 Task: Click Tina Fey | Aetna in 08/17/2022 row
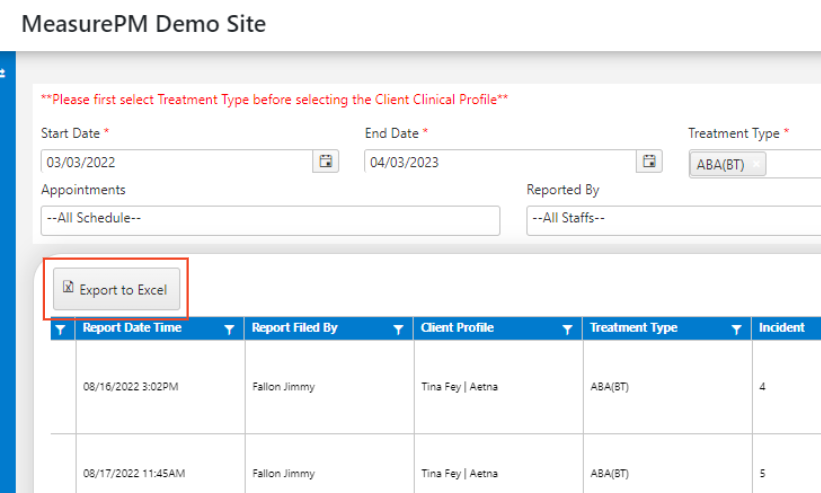(460, 474)
